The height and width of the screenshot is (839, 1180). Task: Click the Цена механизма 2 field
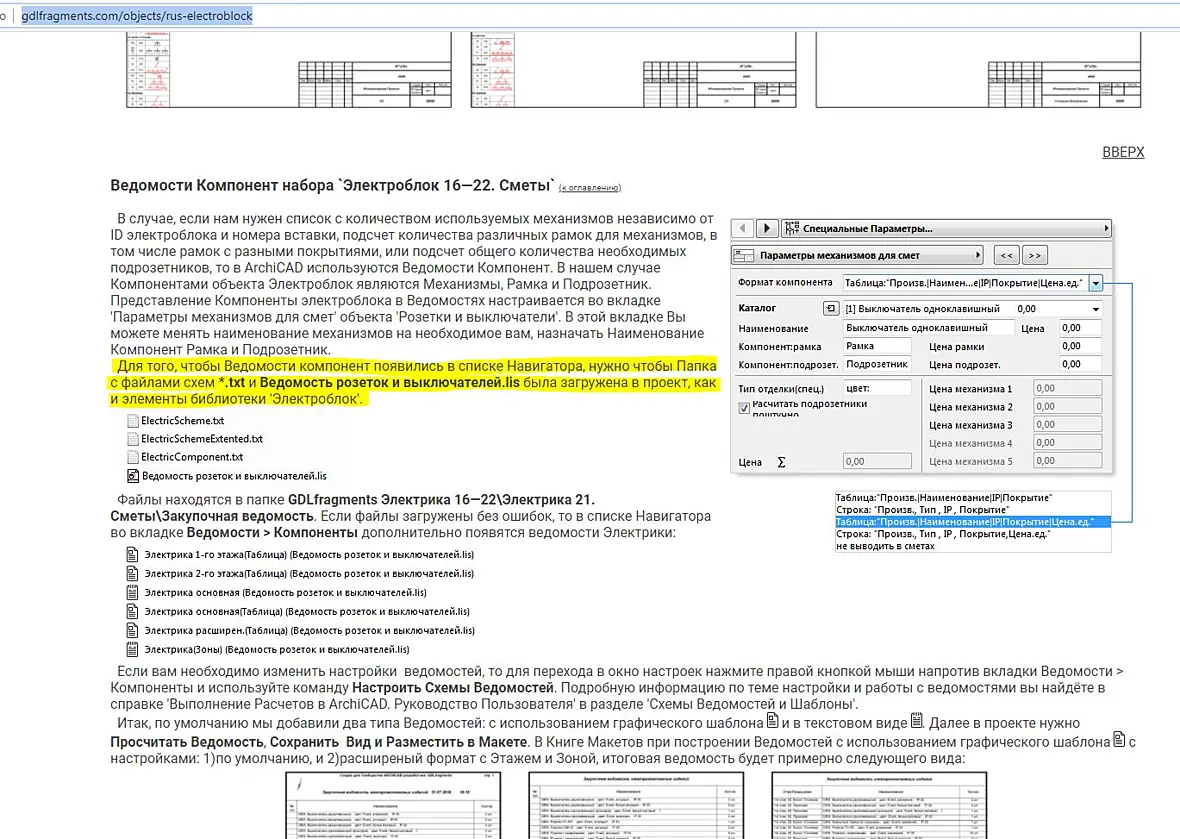tap(1067, 406)
